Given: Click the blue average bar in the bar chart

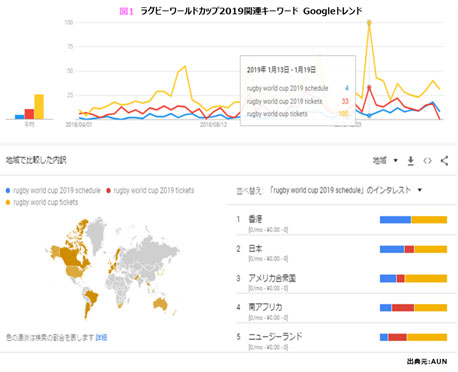Looking at the screenshot, I should tap(20, 117).
